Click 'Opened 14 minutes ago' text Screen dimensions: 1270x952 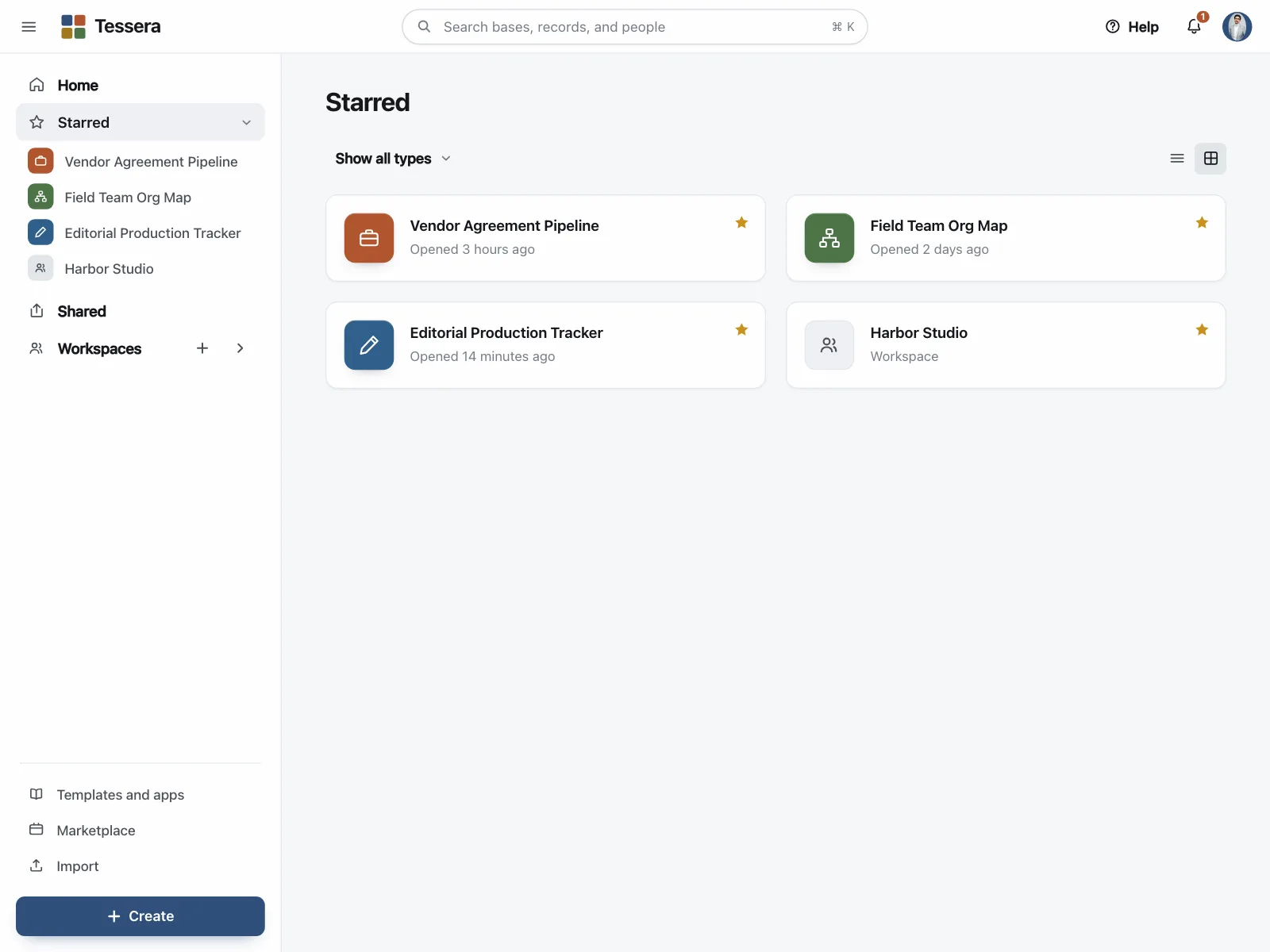tap(483, 356)
